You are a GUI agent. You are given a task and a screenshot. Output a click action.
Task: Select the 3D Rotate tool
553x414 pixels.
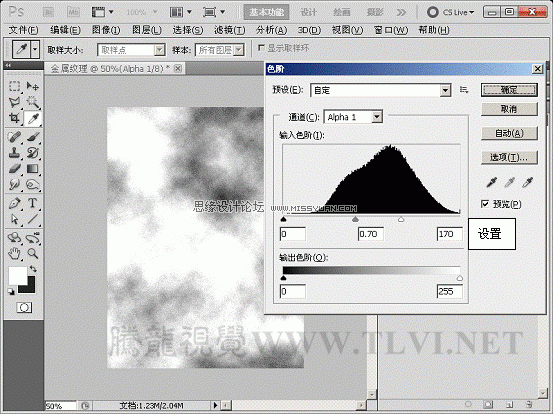pos(14,238)
